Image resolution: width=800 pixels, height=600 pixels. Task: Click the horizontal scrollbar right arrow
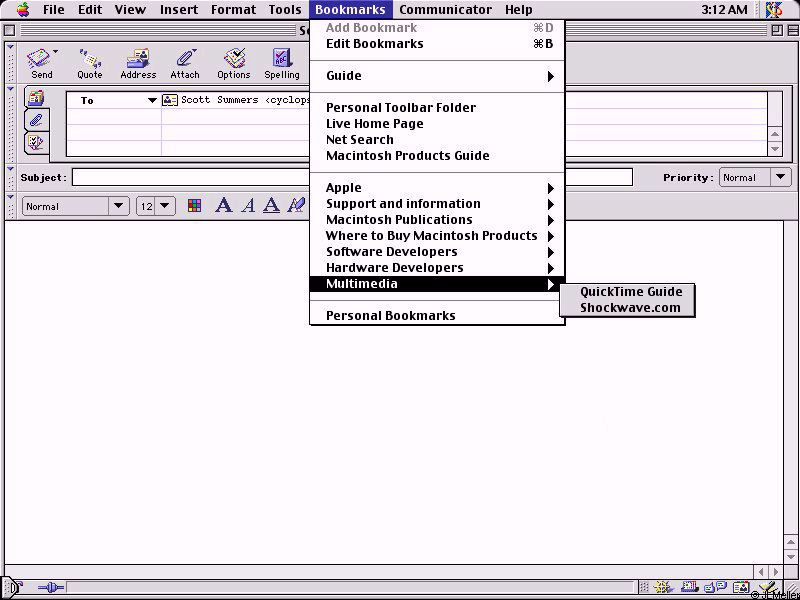[776, 572]
